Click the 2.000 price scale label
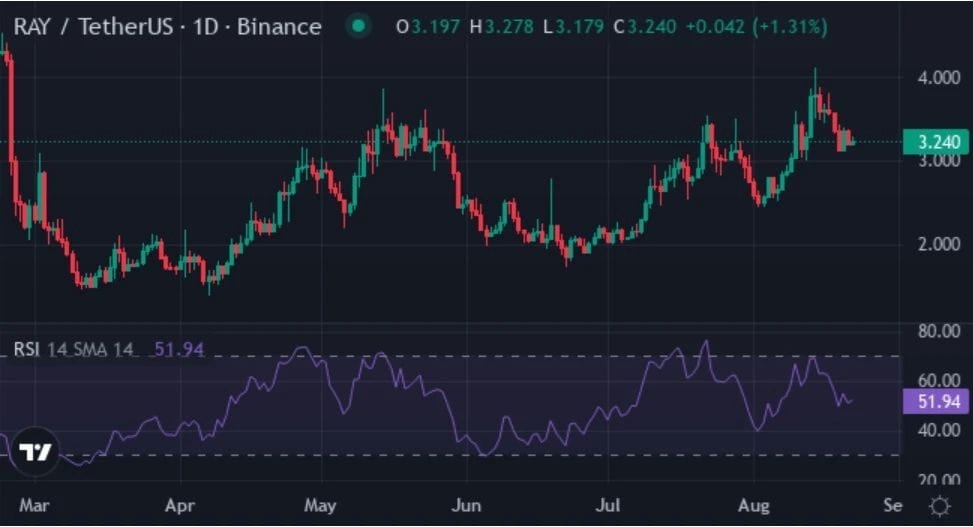 point(939,244)
